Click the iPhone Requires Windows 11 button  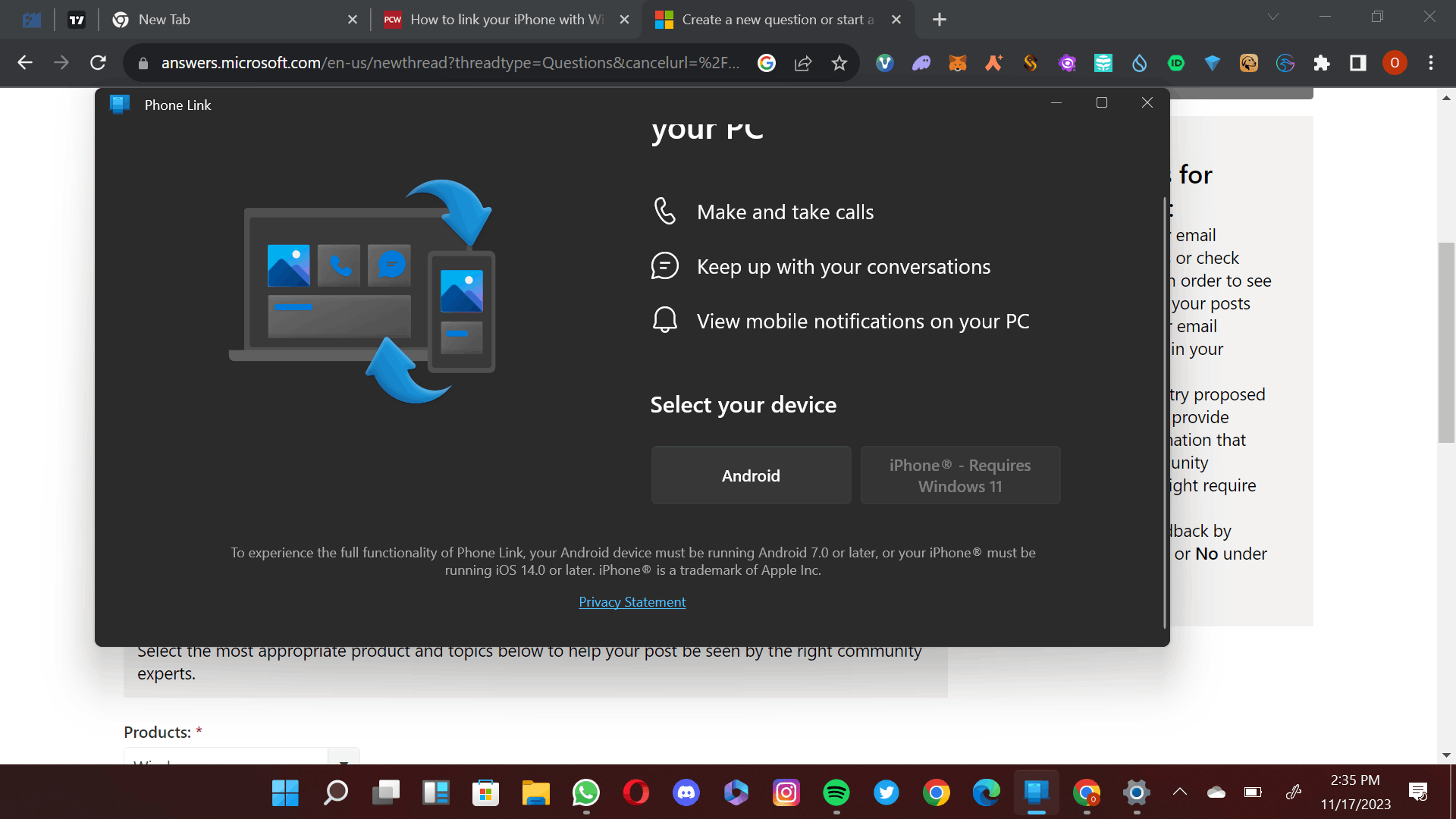point(959,475)
